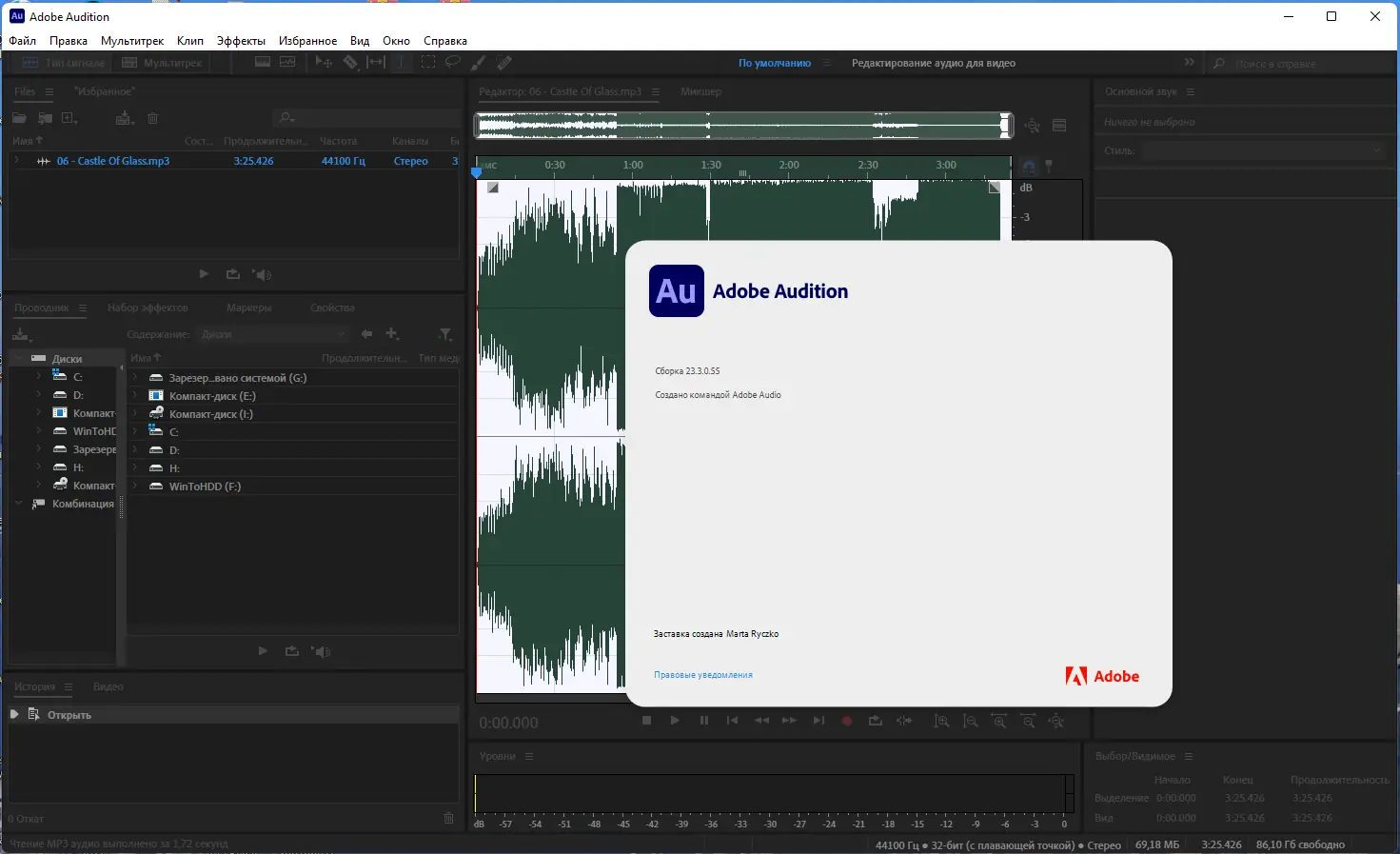The width and height of the screenshot is (1400, 854).
Task: Select the Lasso Selection tool
Action: coord(455,61)
